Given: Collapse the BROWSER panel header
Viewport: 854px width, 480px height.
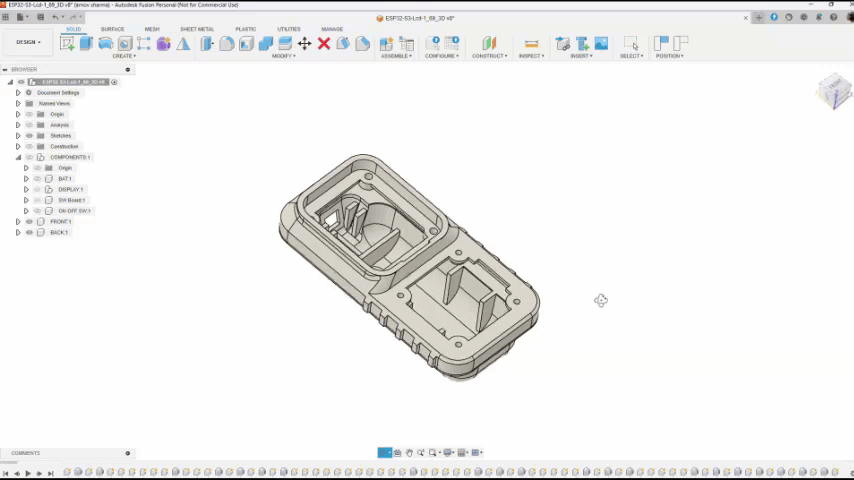Looking at the screenshot, I should pos(5,70).
